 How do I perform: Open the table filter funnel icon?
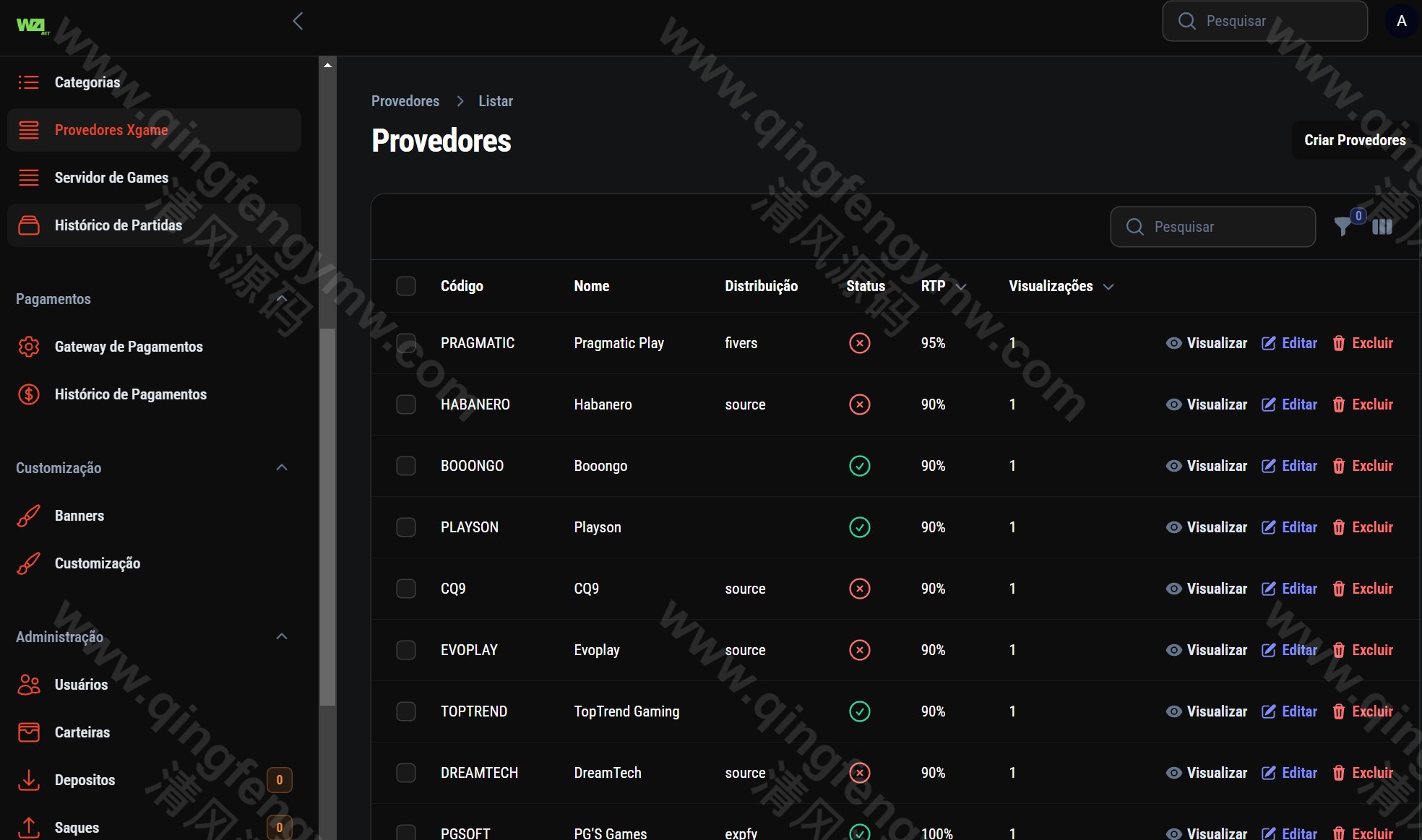click(x=1343, y=227)
